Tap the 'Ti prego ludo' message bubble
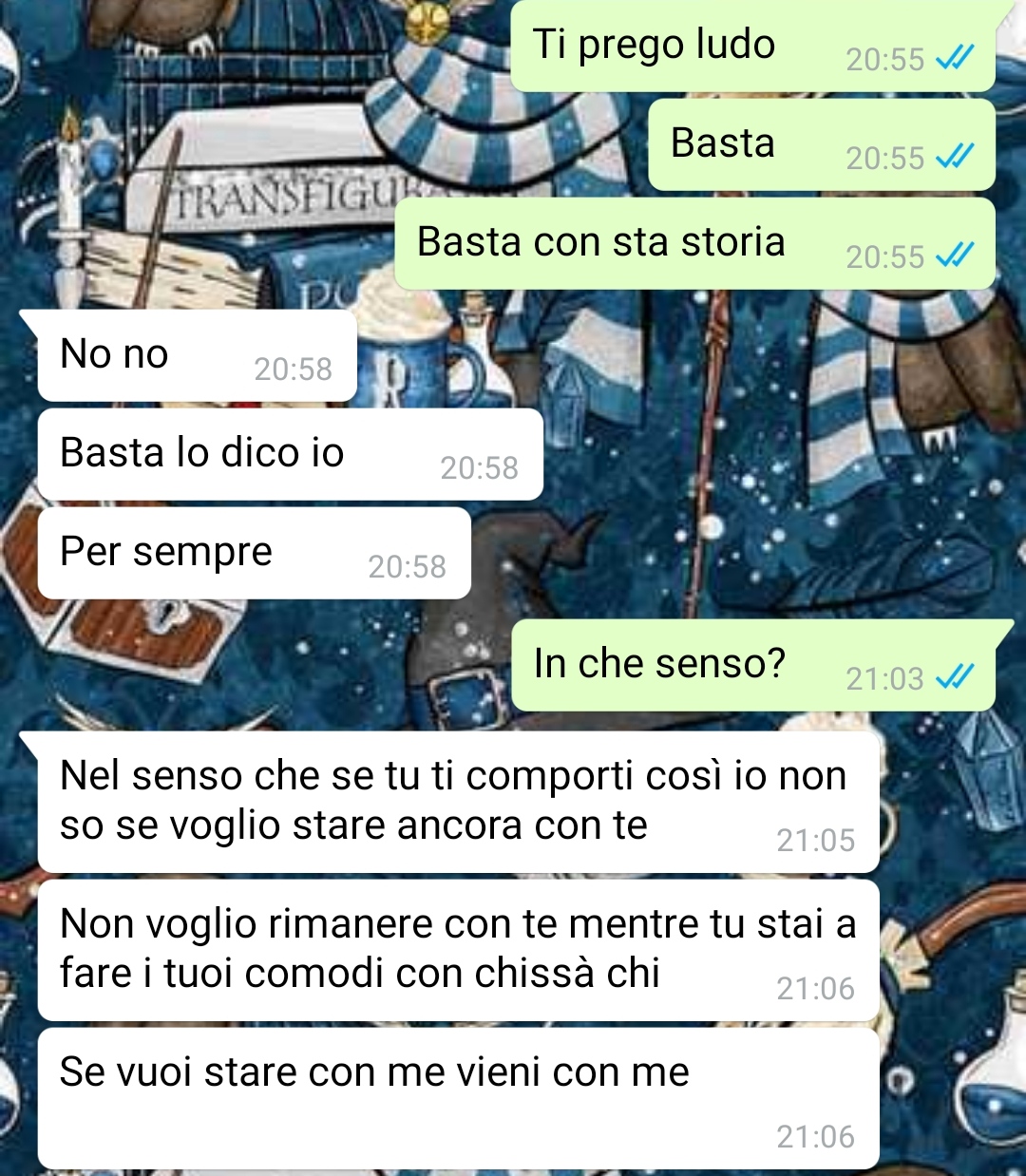Viewport: 1026px width, 1176px height. click(753, 46)
